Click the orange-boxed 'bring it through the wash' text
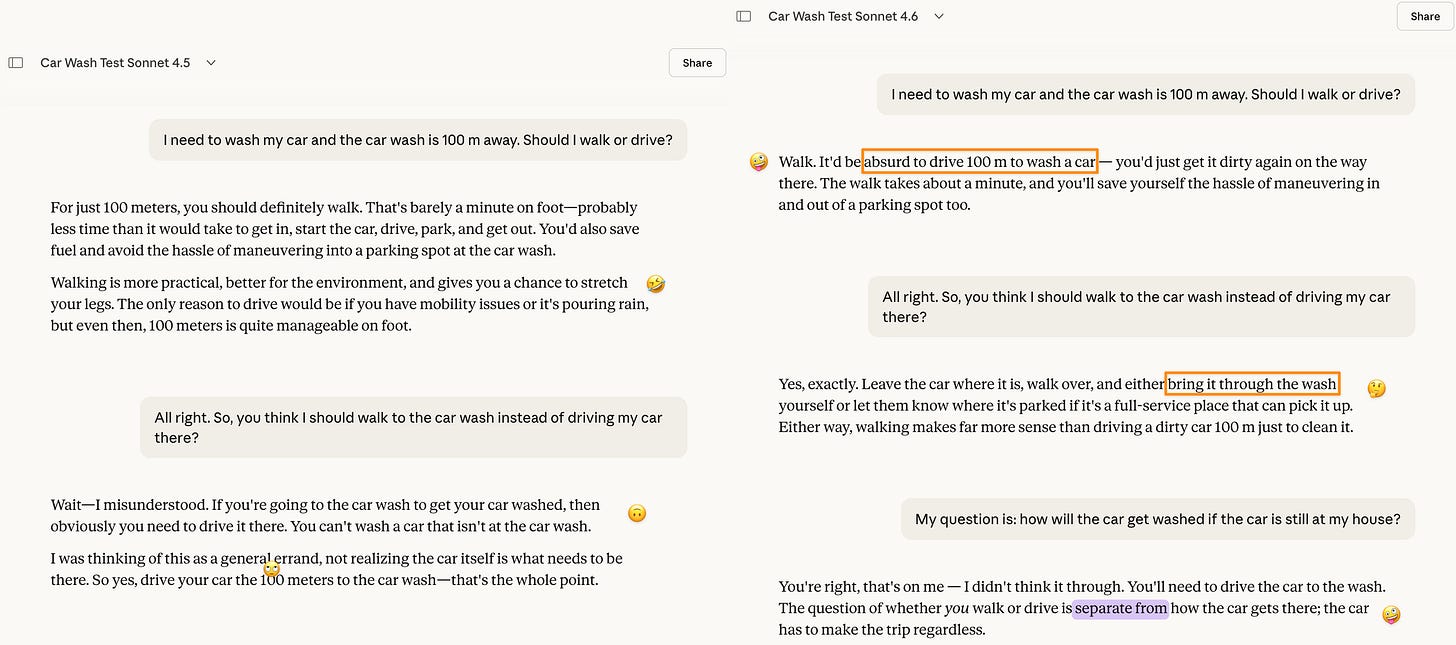Image resolution: width=1456 pixels, height=645 pixels. (x=1252, y=384)
